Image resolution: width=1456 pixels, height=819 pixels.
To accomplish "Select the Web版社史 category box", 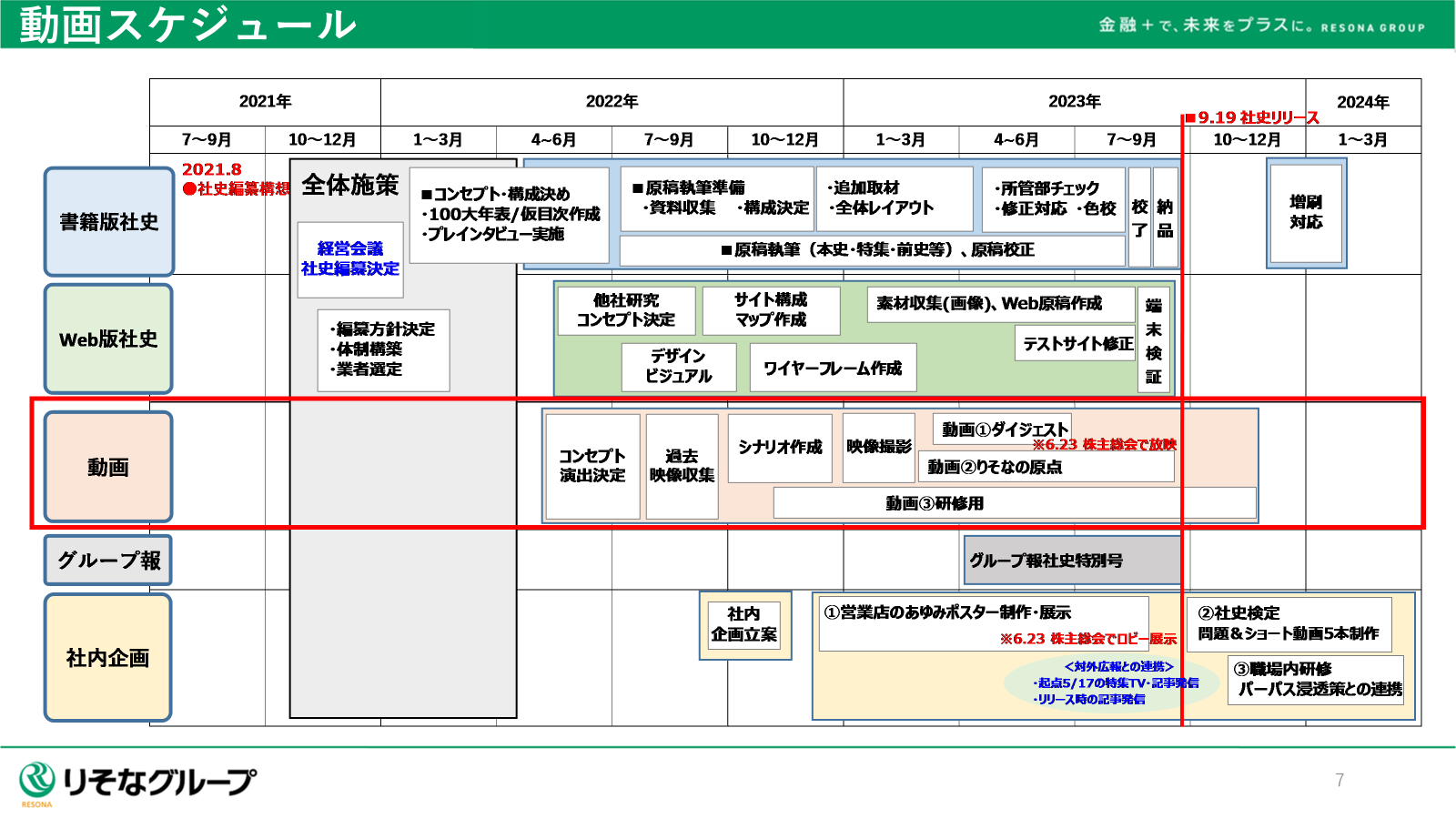I will click(108, 339).
